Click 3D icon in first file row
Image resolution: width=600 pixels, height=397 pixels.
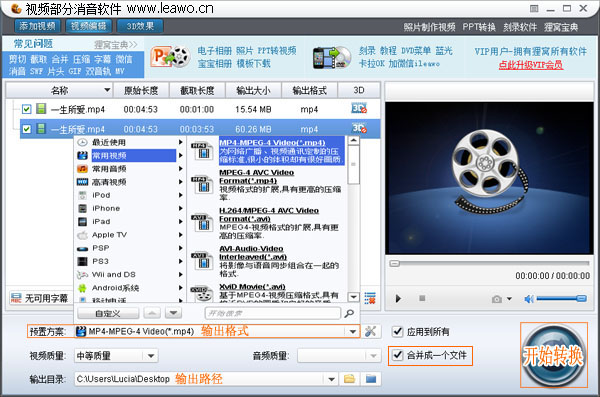(x=359, y=108)
